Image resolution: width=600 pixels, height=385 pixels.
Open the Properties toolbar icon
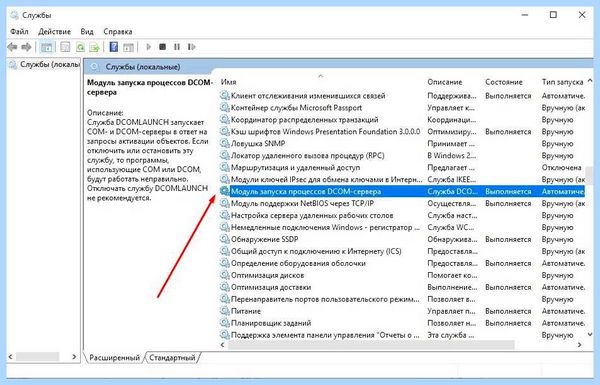click(x=65, y=47)
